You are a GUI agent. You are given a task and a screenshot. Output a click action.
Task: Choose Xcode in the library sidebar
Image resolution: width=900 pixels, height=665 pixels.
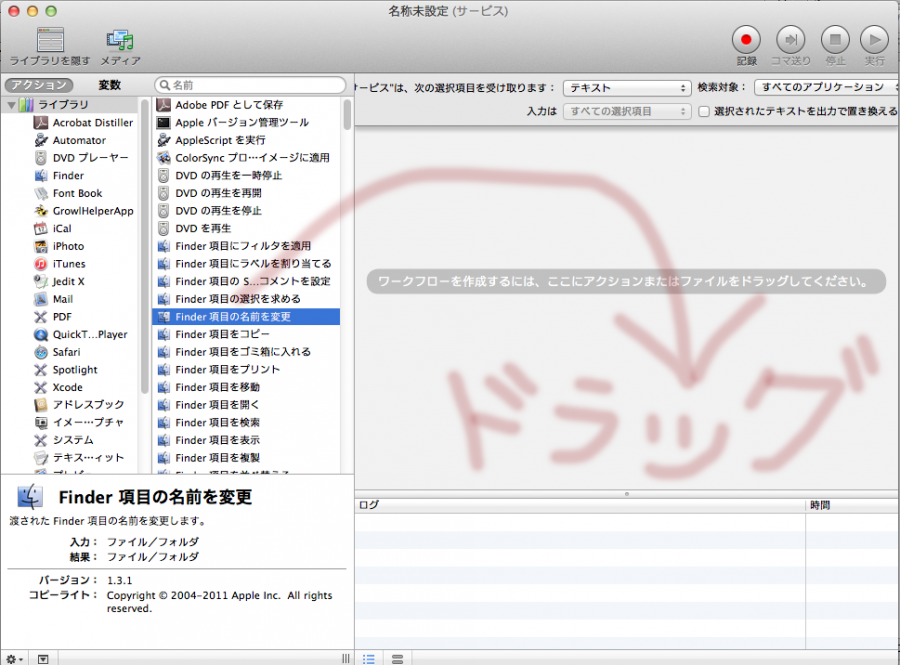67,387
